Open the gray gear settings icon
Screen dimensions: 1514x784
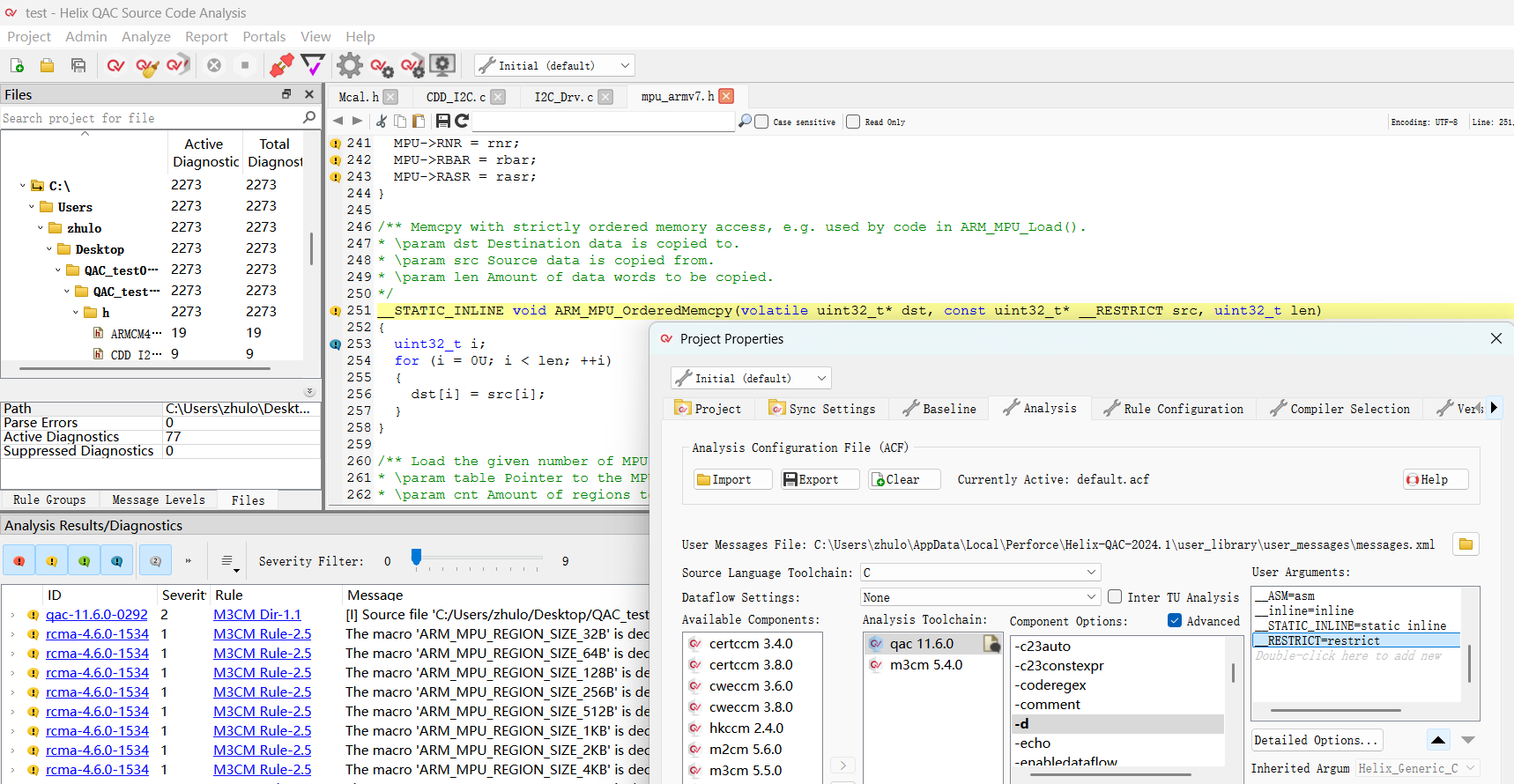click(349, 65)
